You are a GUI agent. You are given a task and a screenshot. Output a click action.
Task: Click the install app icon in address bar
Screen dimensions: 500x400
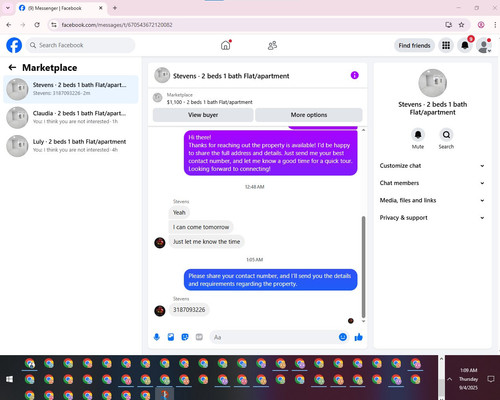tap(448, 25)
